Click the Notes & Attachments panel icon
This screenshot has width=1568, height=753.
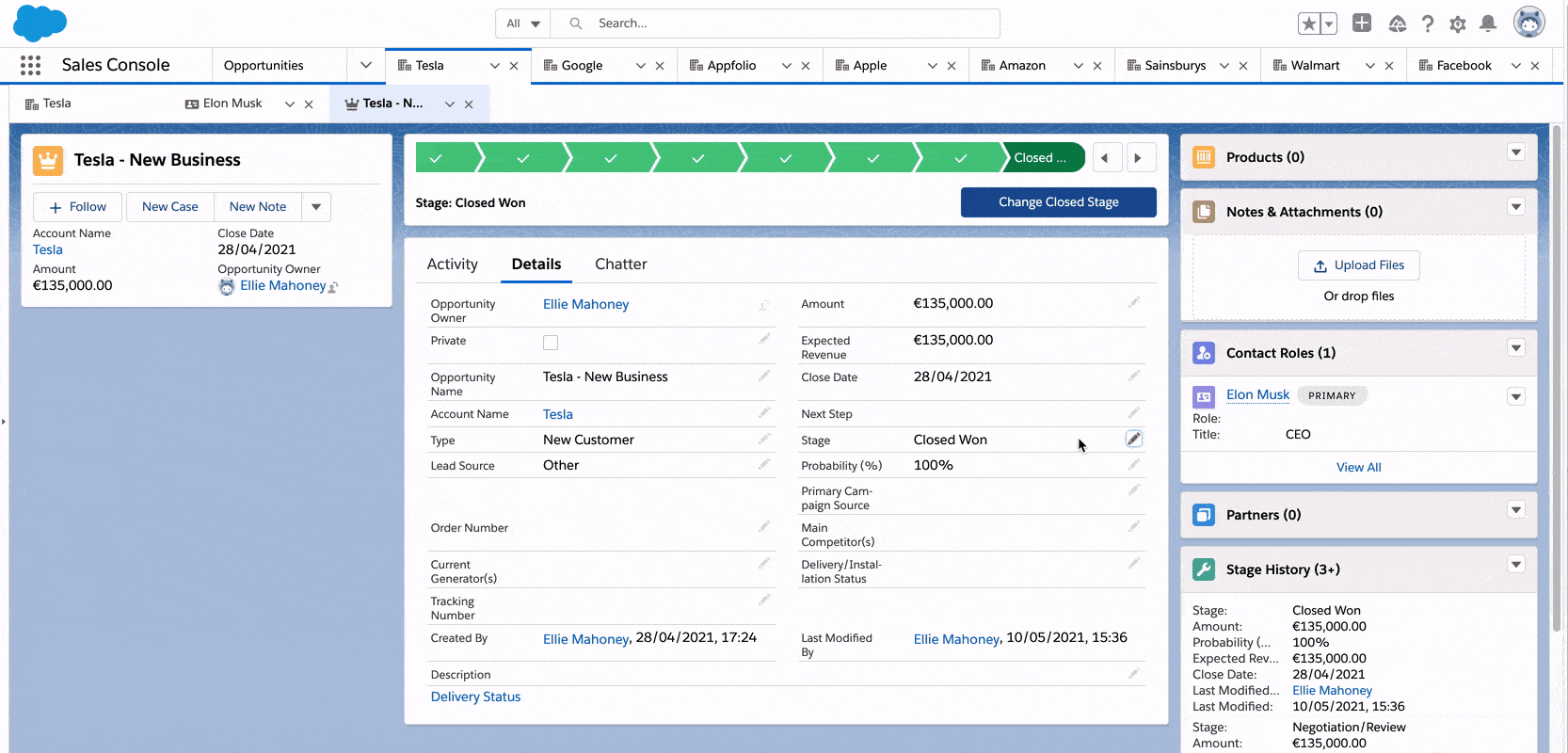click(1204, 212)
